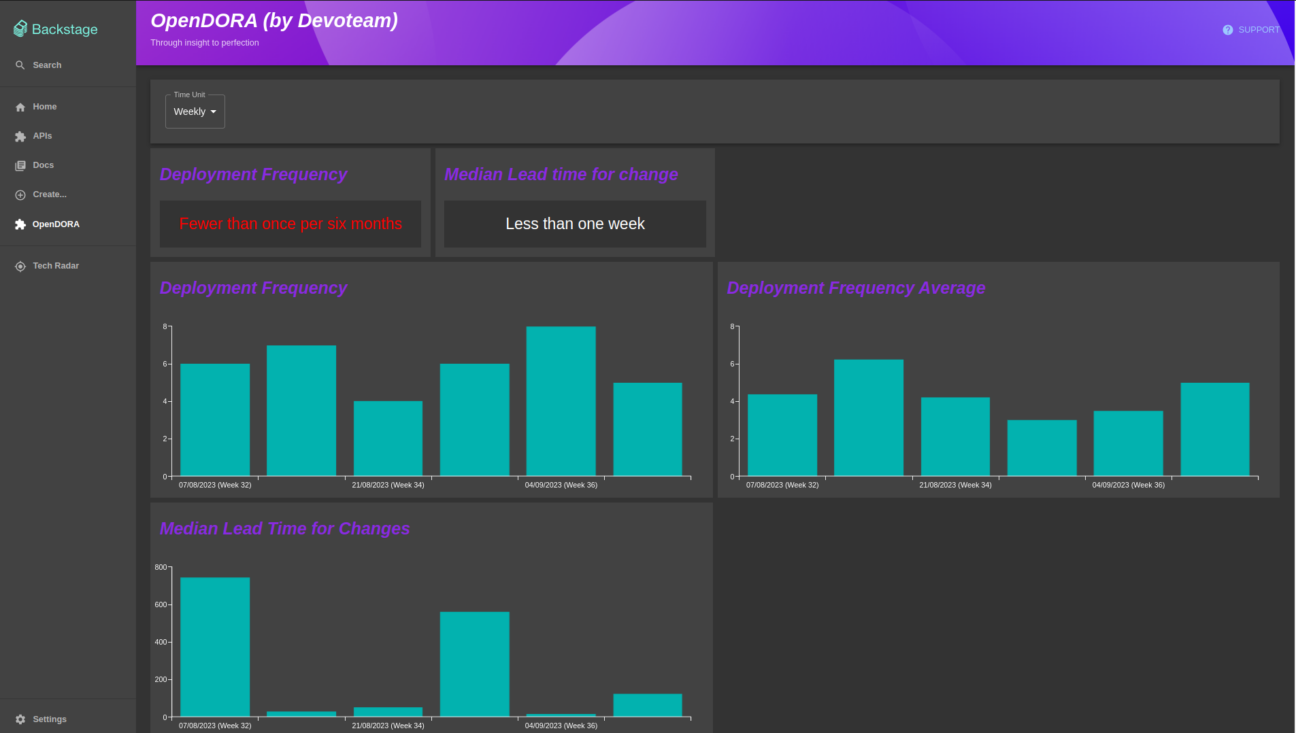The width and height of the screenshot is (1296, 733).
Task: Click Week 32 bar in Median Lead Time chart
Action: (x=215, y=647)
